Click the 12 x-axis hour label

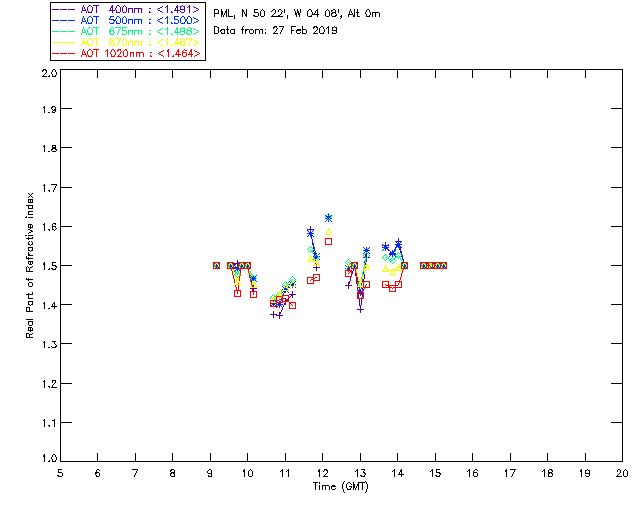click(x=322, y=473)
